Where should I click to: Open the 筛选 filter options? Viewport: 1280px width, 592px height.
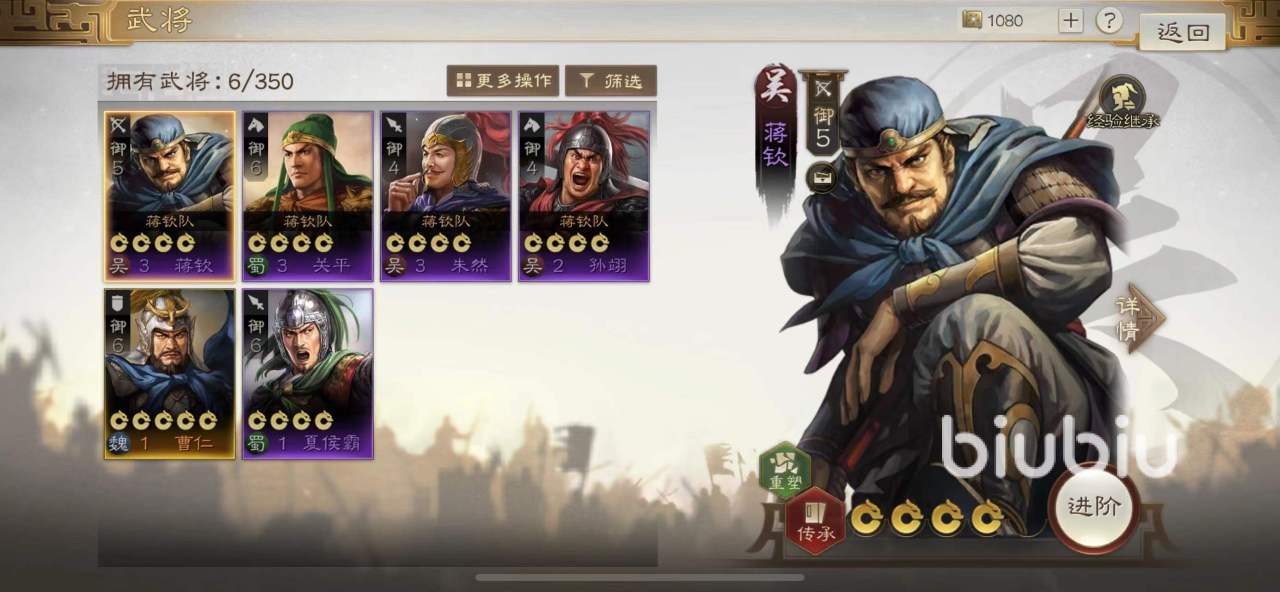tap(611, 81)
